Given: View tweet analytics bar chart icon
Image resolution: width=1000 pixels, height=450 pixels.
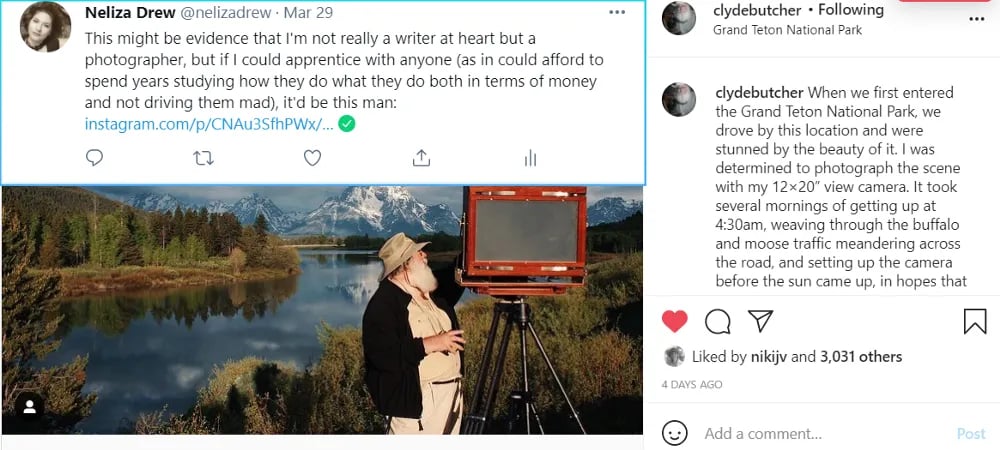Looking at the screenshot, I should click(530, 158).
